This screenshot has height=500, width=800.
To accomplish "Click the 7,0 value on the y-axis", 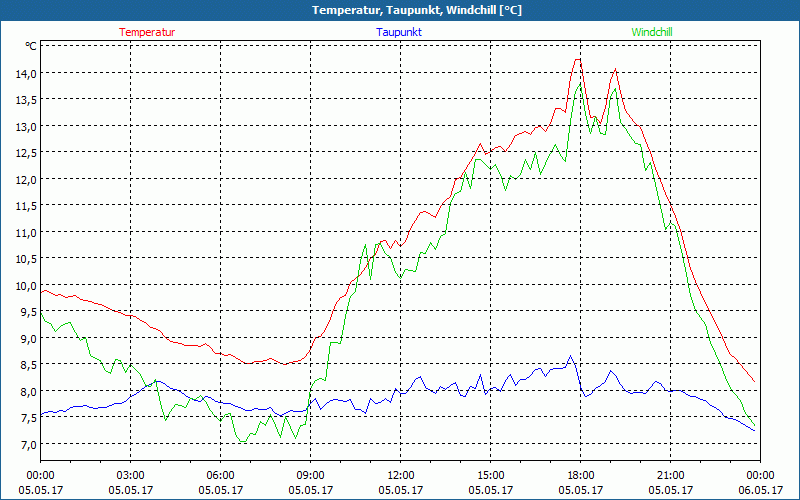I will click(28, 444).
